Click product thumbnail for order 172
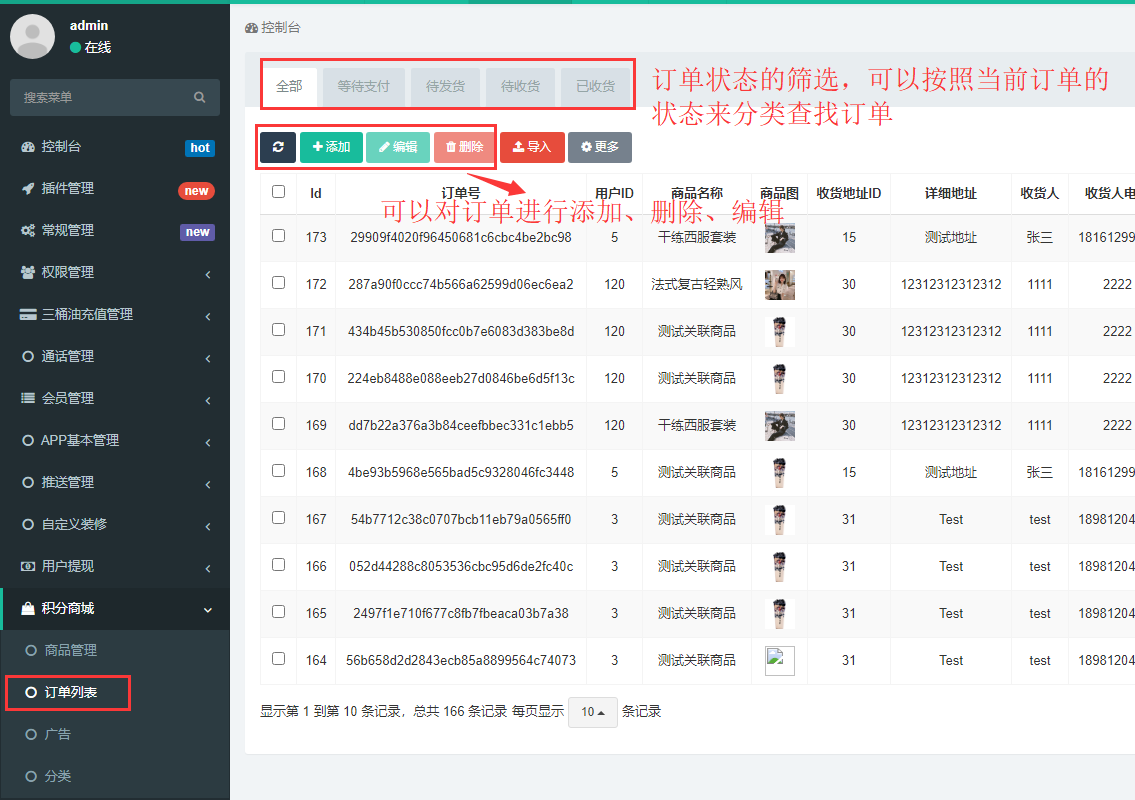This screenshot has height=800, width=1135. [x=780, y=284]
